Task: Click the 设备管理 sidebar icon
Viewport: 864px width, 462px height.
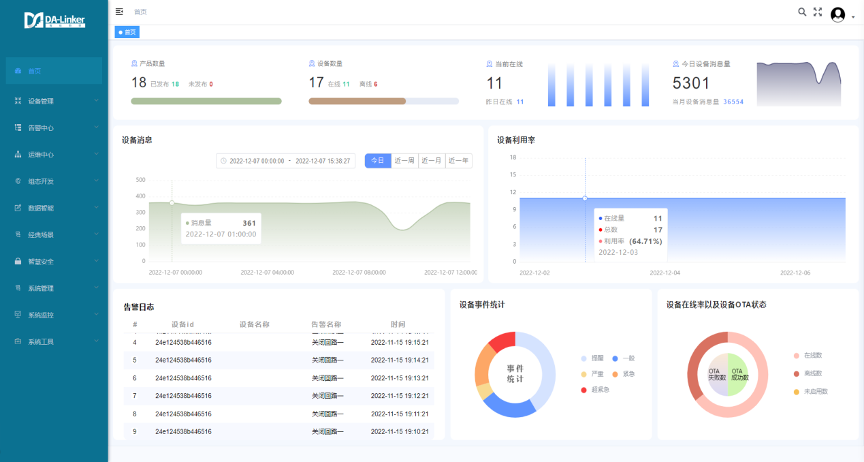Action: (18, 101)
